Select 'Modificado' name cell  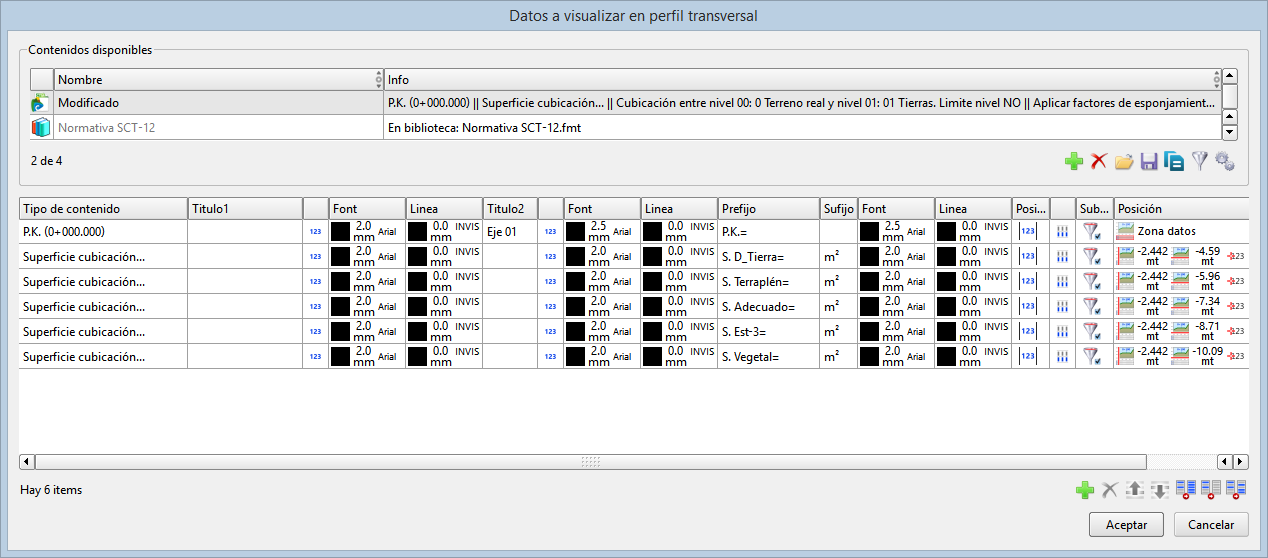(218, 103)
